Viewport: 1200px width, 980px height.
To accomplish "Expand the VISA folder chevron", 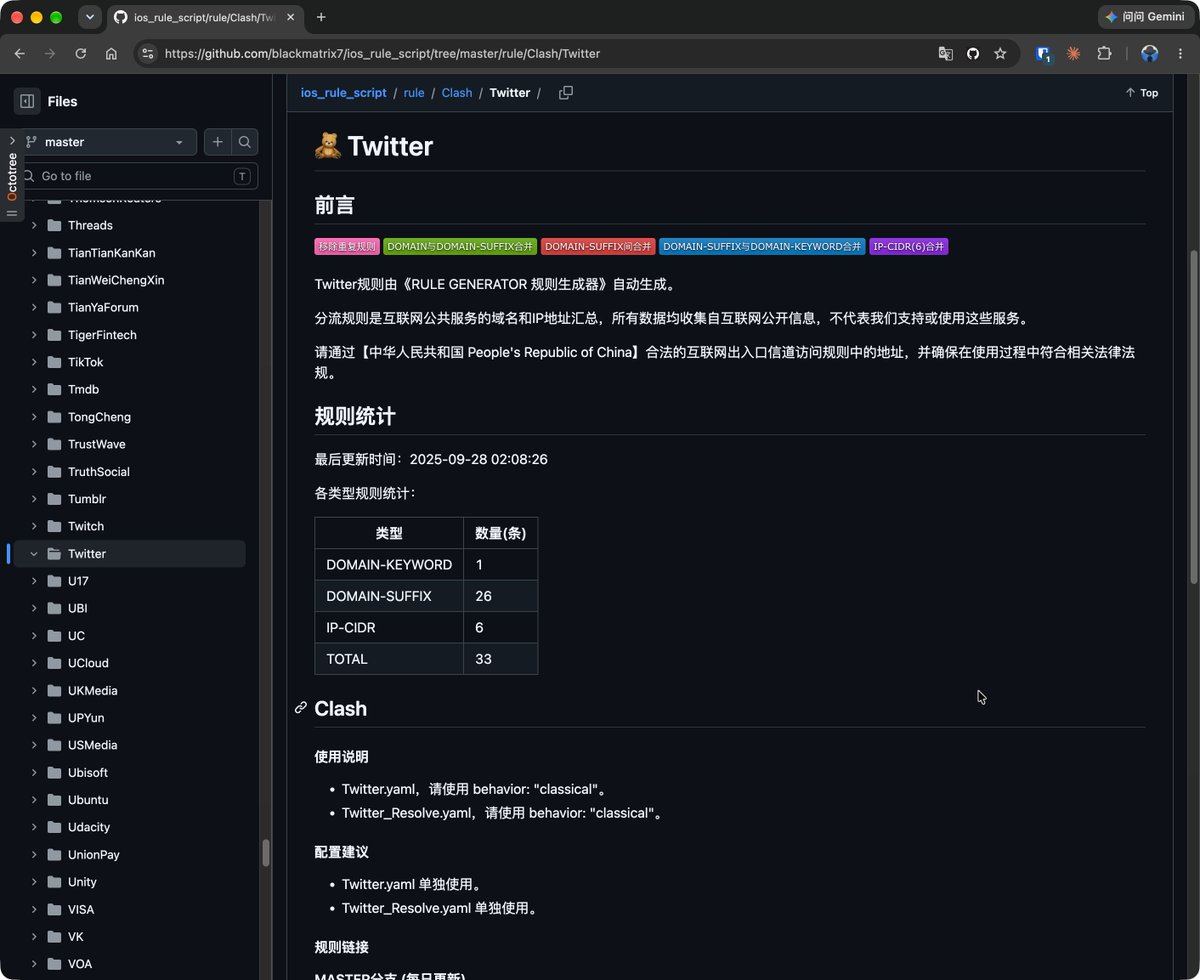I will pyautogui.click(x=34, y=910).
